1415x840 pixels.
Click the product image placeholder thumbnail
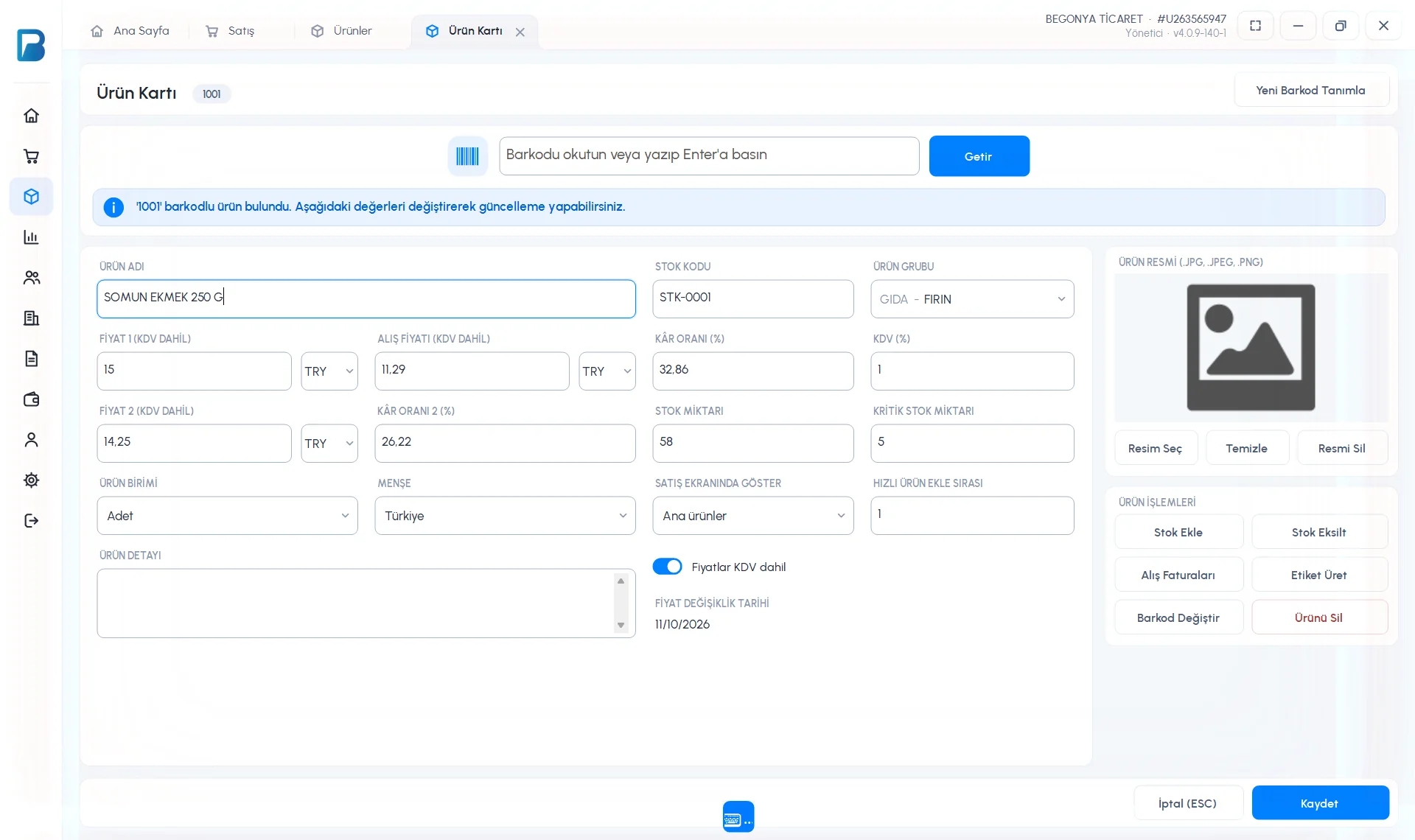coord(1251,347)
